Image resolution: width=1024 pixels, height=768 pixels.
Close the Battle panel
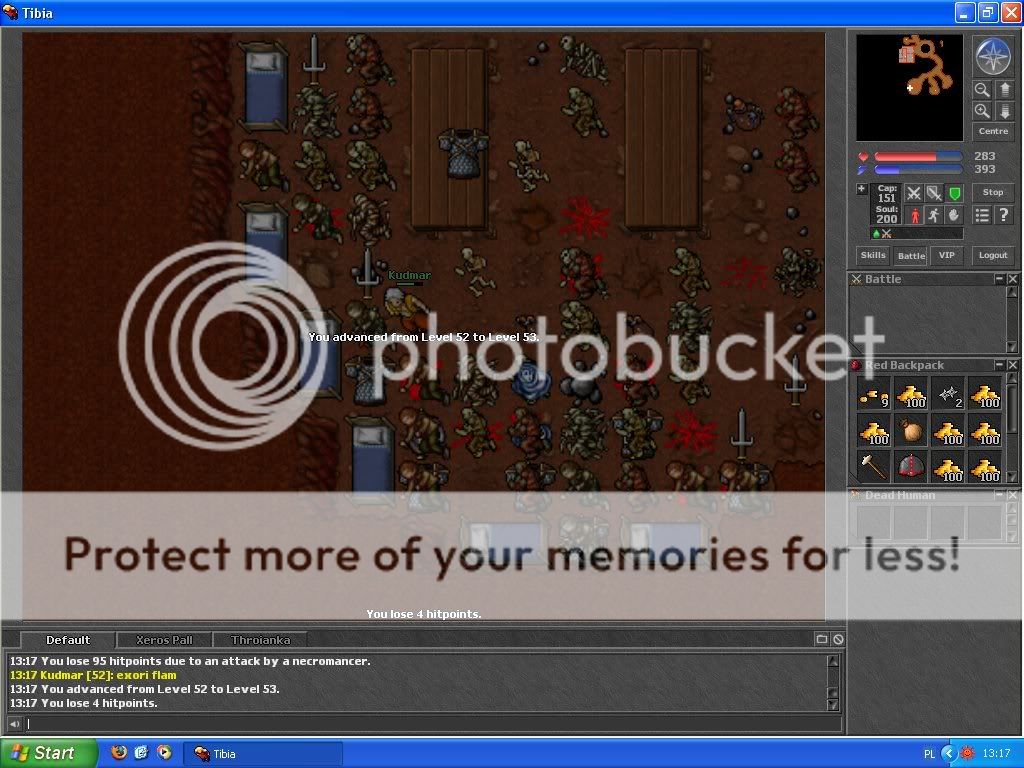1012,279
